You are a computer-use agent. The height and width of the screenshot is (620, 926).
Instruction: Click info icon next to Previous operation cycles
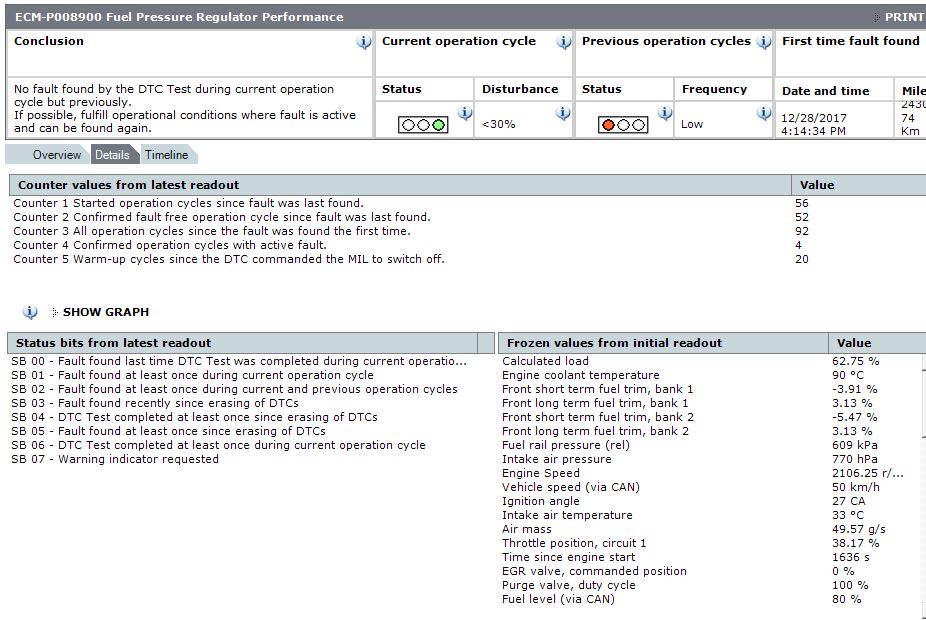(764, 42)
